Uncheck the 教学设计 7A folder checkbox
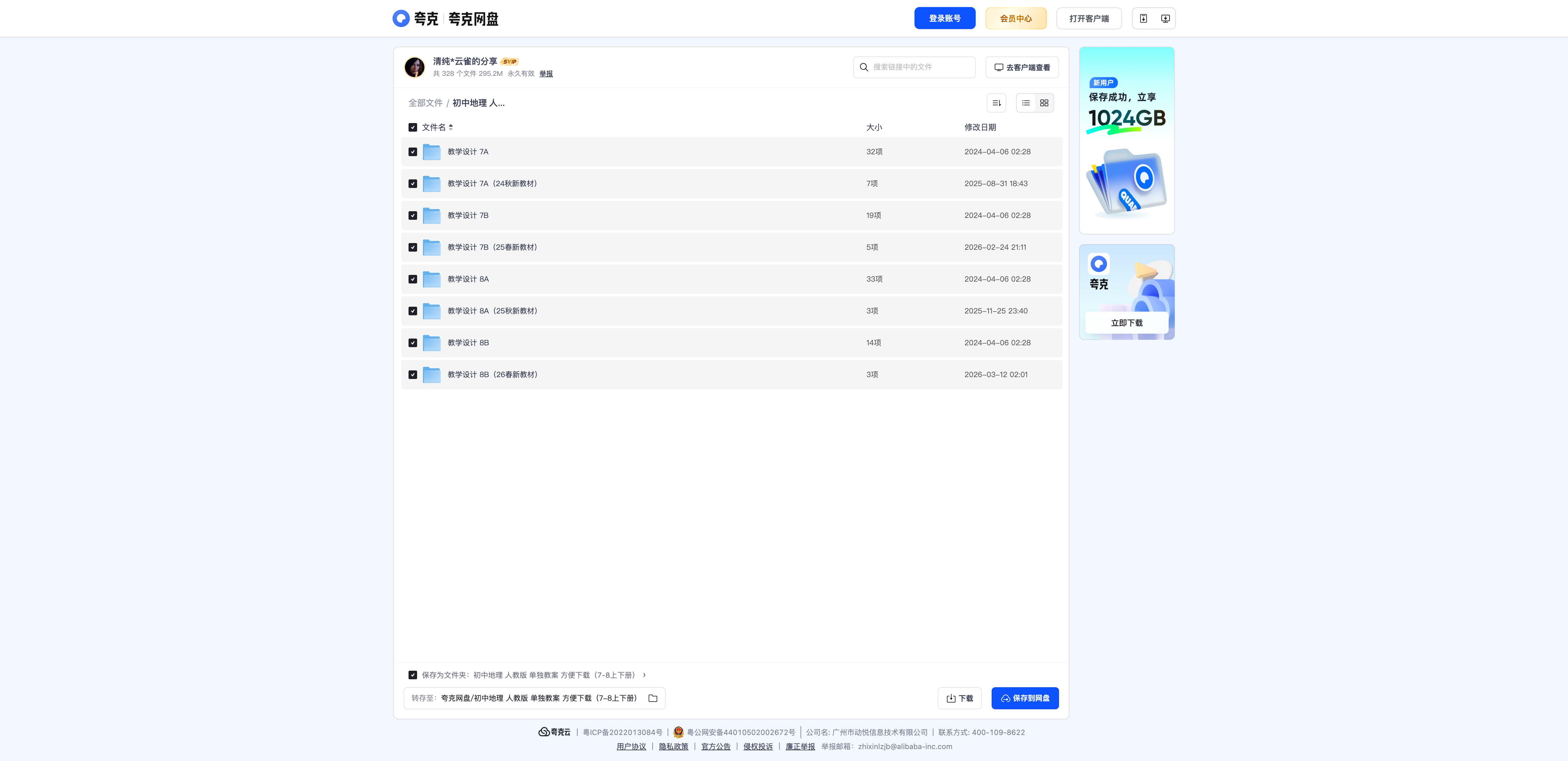Screen dimensions: 1568x761 [x=413, y=152]
